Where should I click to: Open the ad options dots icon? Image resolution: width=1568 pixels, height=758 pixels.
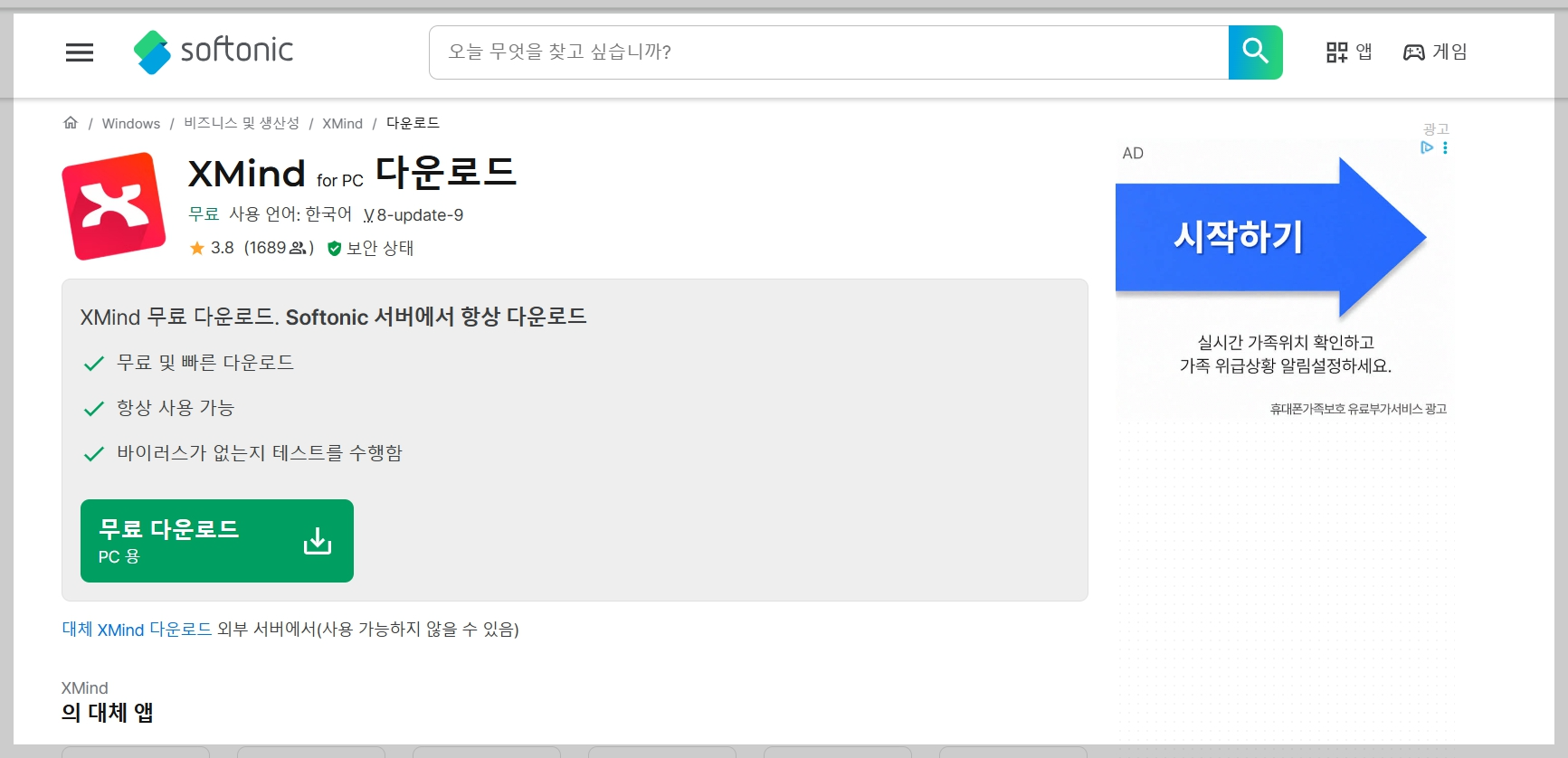click(1445, 147)
